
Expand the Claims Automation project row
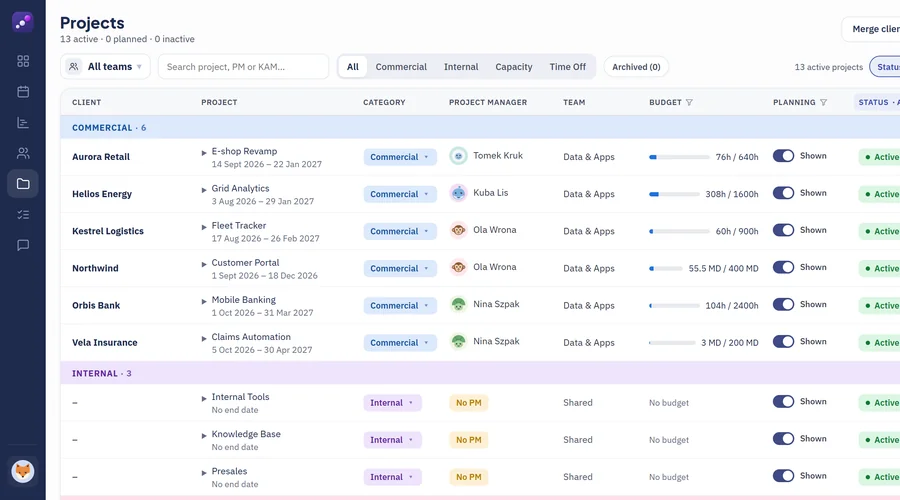(x=204, y=339)
